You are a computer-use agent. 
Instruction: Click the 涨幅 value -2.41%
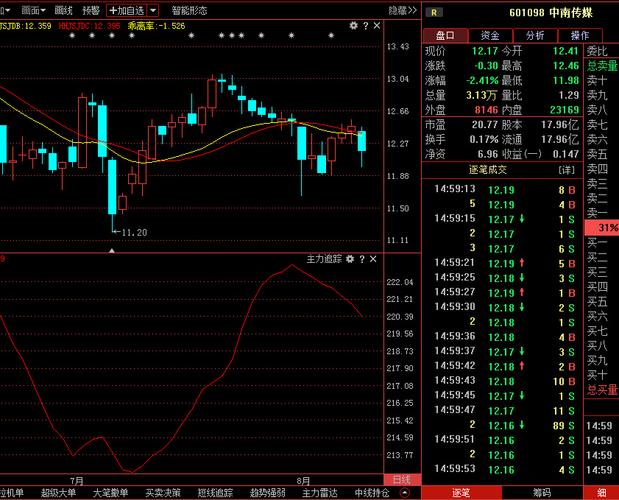(482, 81)
